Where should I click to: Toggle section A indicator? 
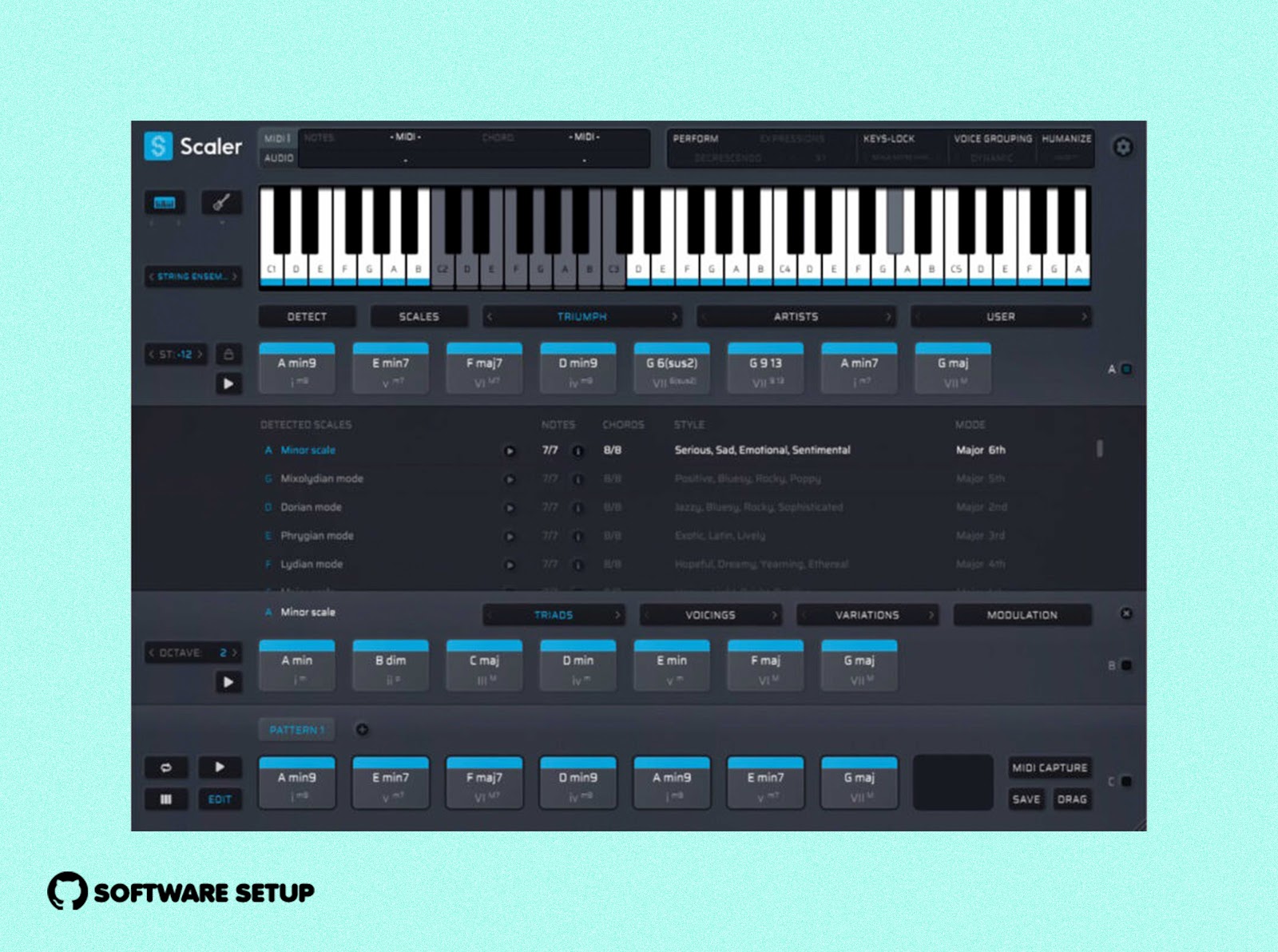(x=1126, y=369)
